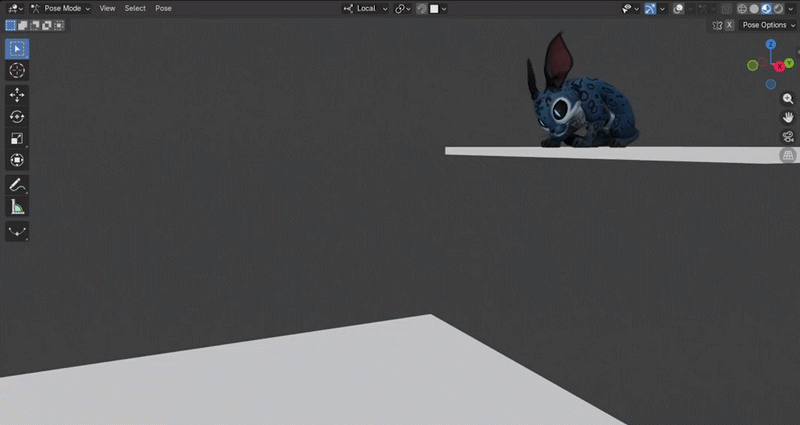The width and height of the screenshot is (800, 425).
Task: Click the blue Z axis gizmo handle
Action: [x=771, y=45]
